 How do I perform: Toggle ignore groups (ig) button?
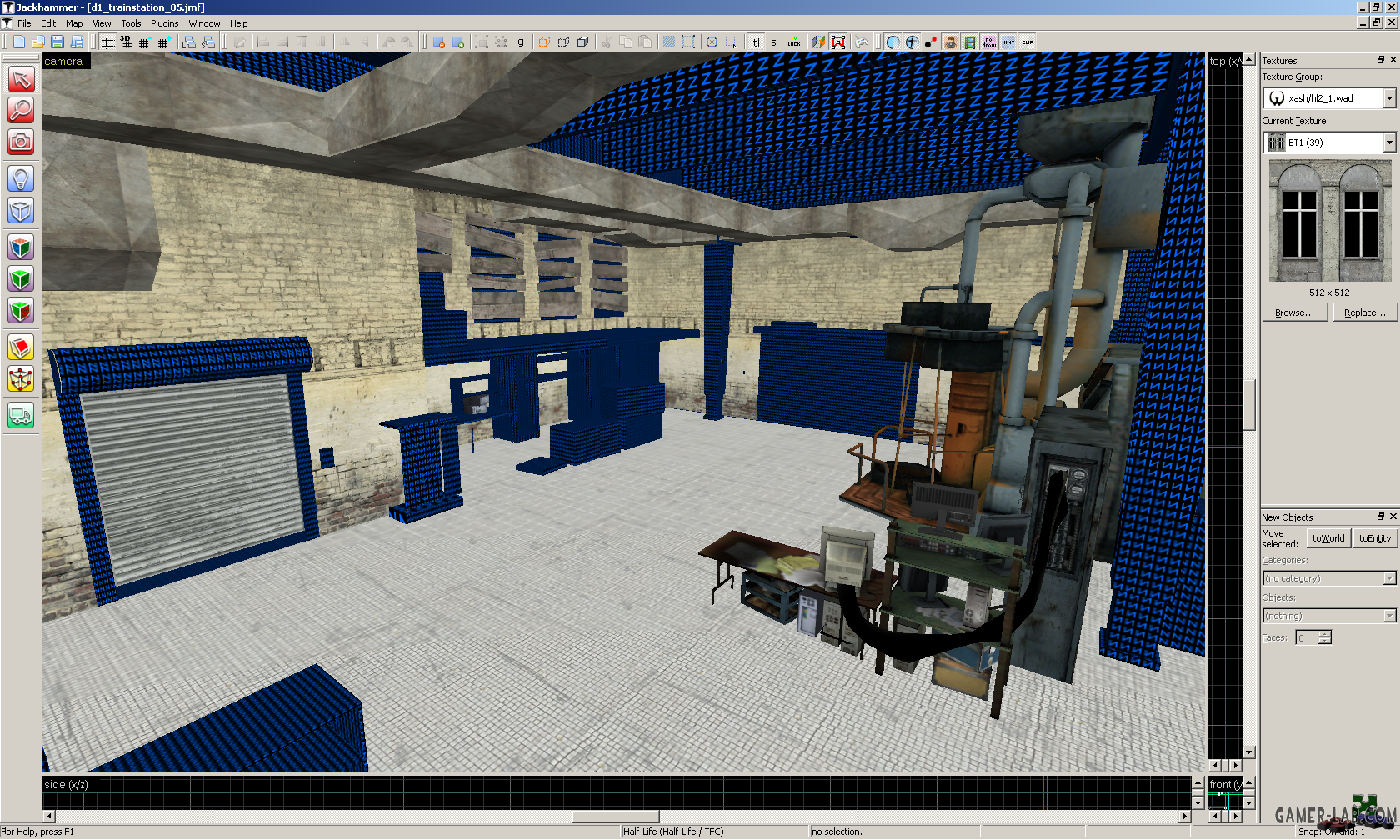click(520, 42)
